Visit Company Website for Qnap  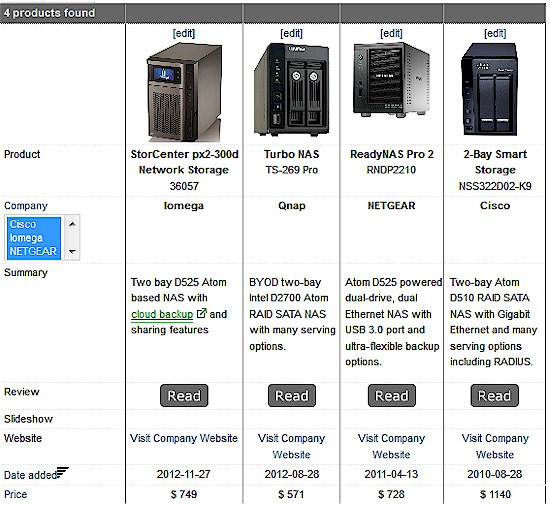(x=291, y=446)
